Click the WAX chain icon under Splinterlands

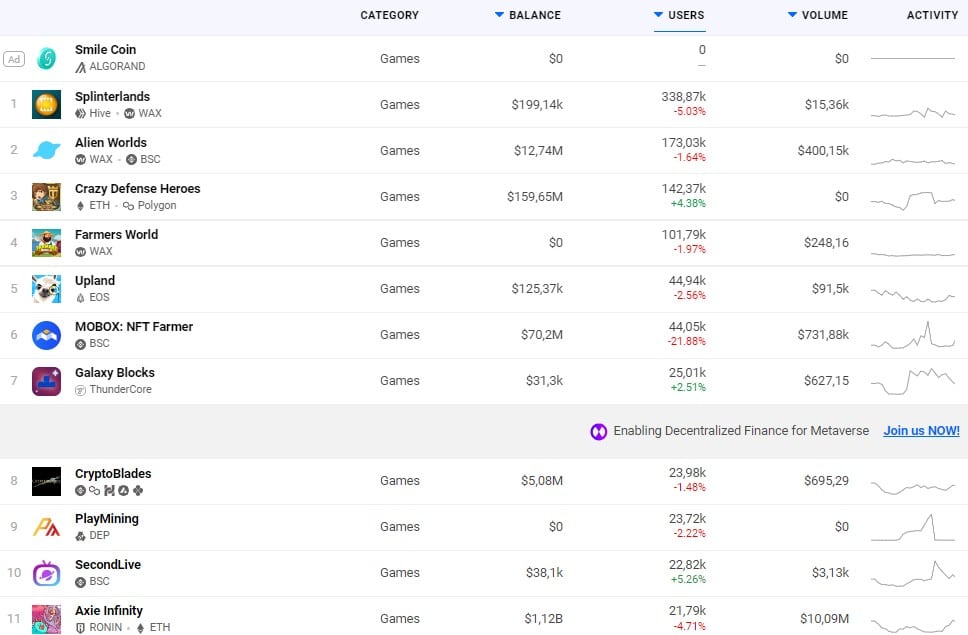pos(129,114)
